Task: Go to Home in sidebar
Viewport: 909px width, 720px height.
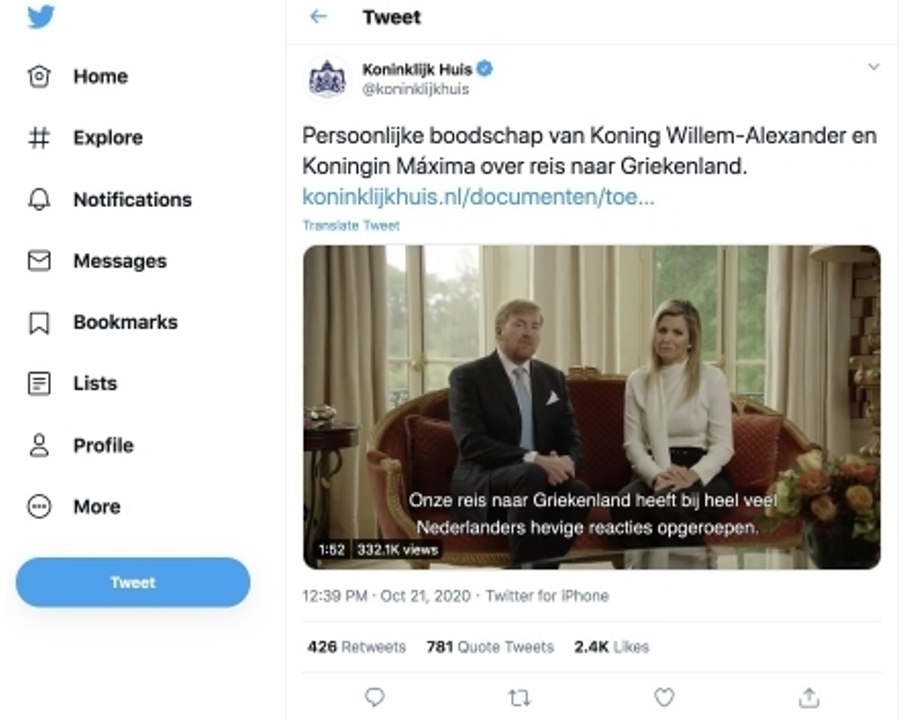Action: (100, 77)
